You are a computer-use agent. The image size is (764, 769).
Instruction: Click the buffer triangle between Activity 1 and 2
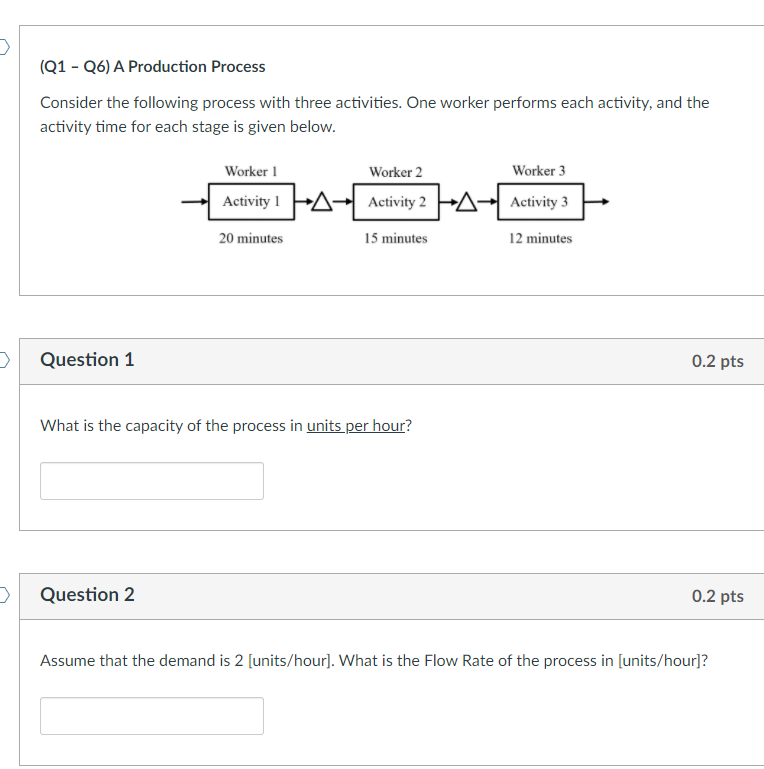point(320,202)
